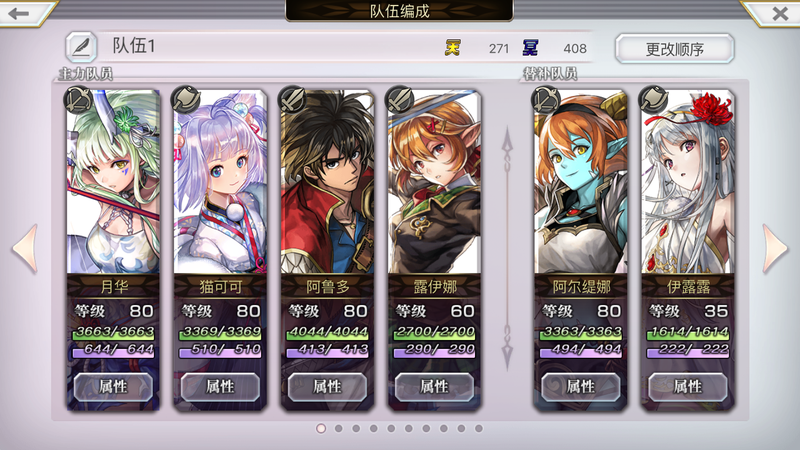Click the sword weapon icon on 露伊娜
Viewport: 800px width, 450px height.
click(399, 99)
